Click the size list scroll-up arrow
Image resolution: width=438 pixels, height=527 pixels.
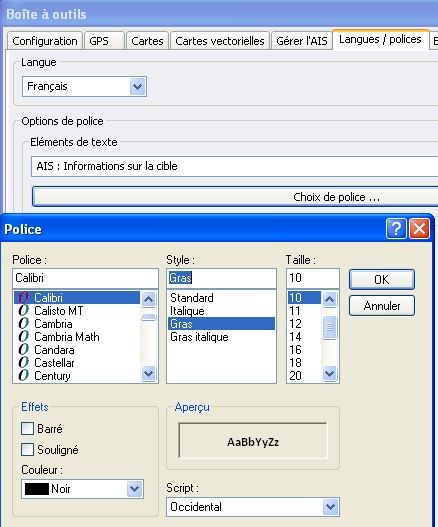point(329,299)
